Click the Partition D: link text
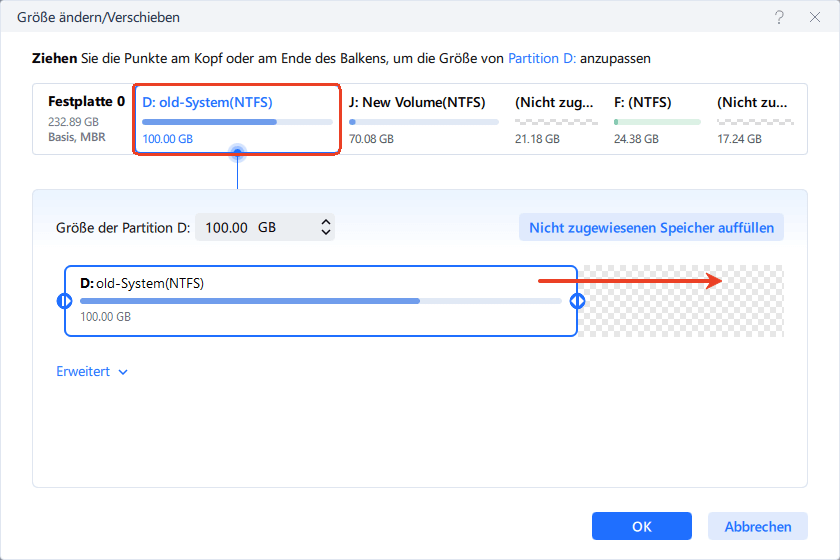This screenshot has height=560, width=840. 542,60
